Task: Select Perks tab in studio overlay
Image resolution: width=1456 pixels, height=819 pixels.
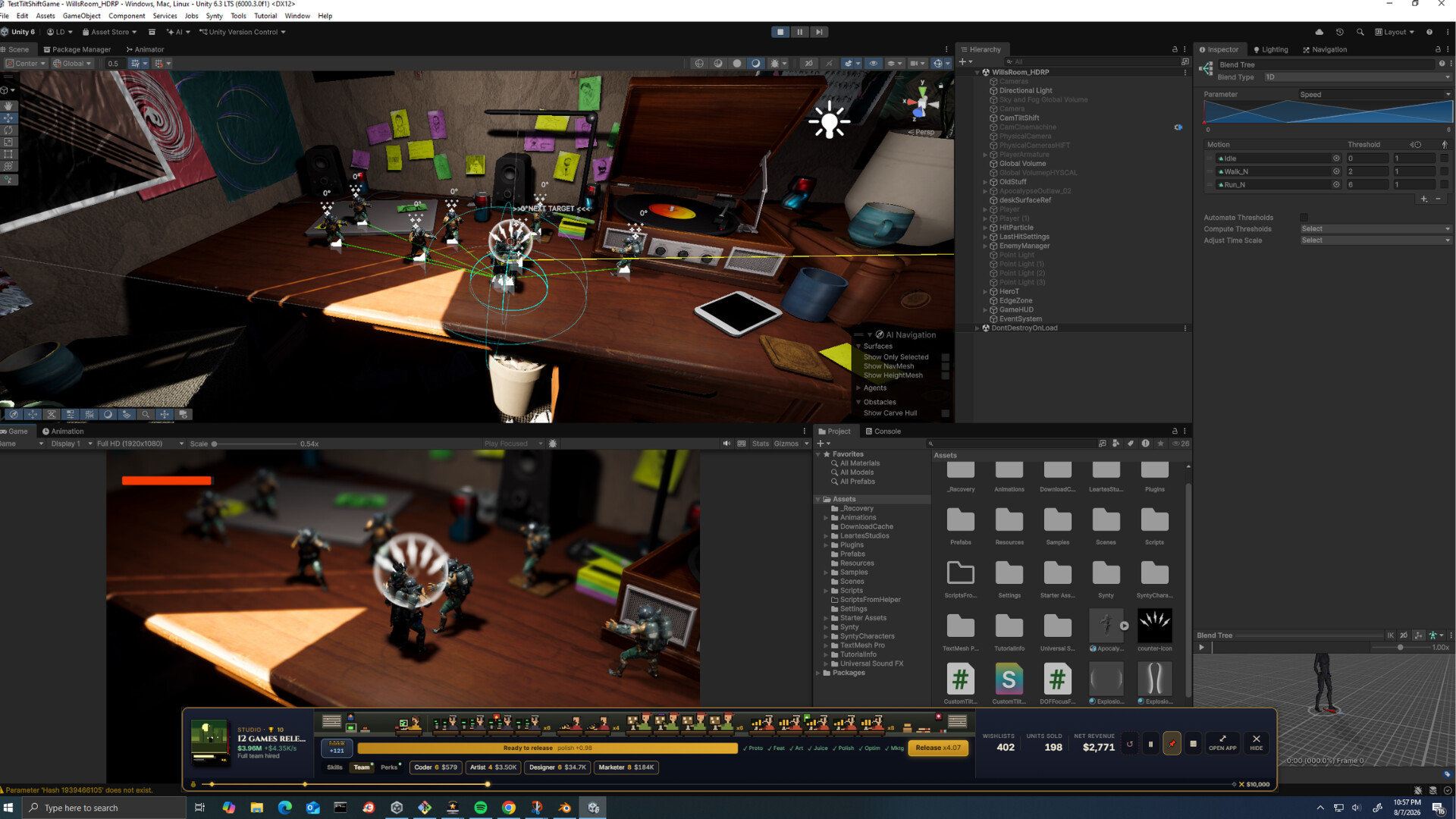Action: 389,767
